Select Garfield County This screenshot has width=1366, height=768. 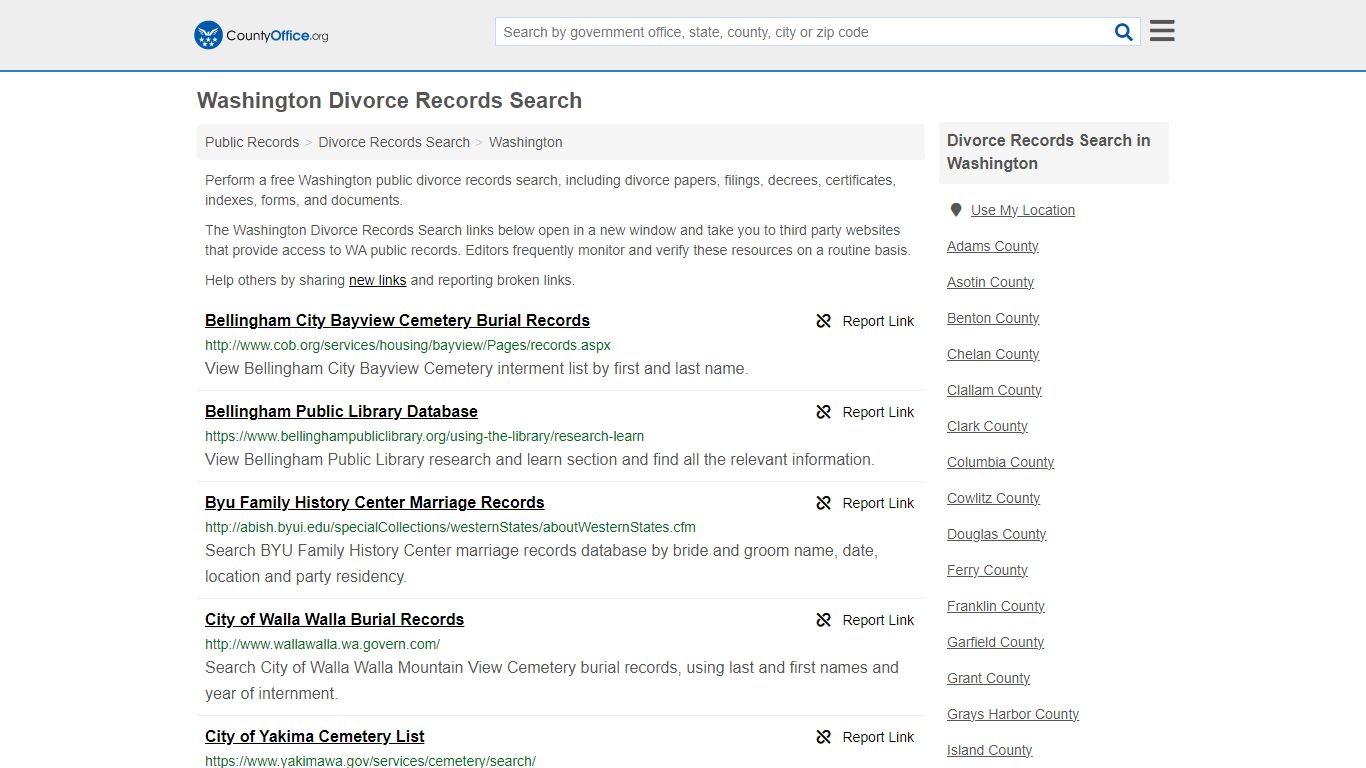pyautogui.click(x=996, y=642)
